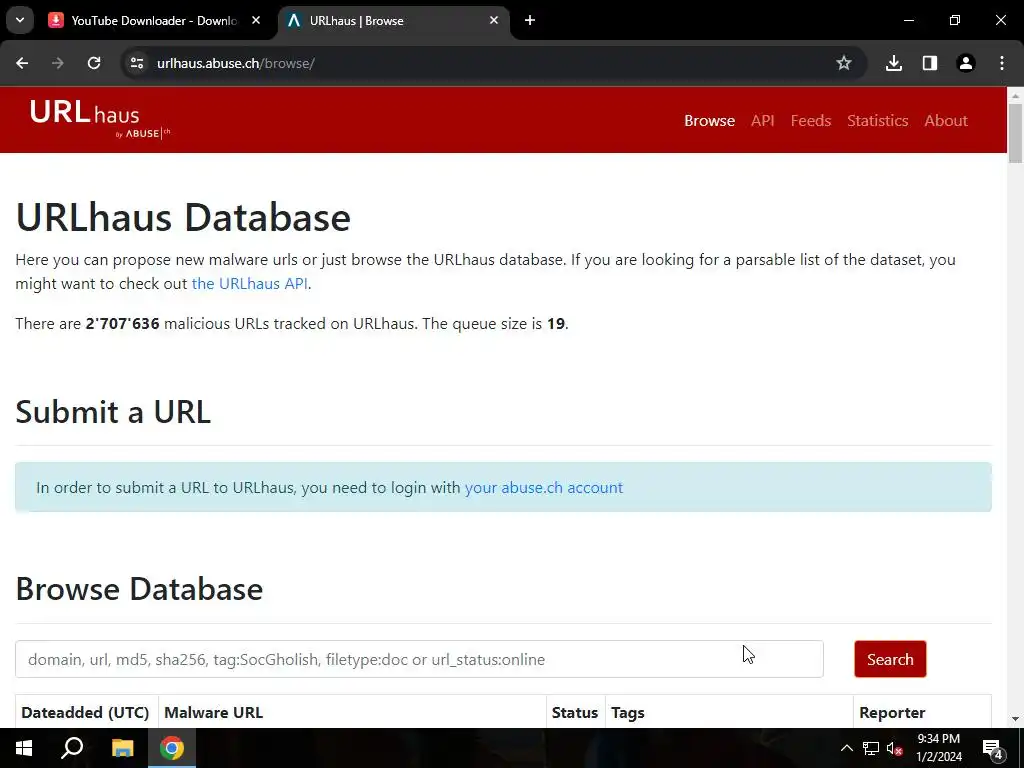1024x768 pixels.
Task: Click the browser forward arrow
Action: click(x=58, y=63)
